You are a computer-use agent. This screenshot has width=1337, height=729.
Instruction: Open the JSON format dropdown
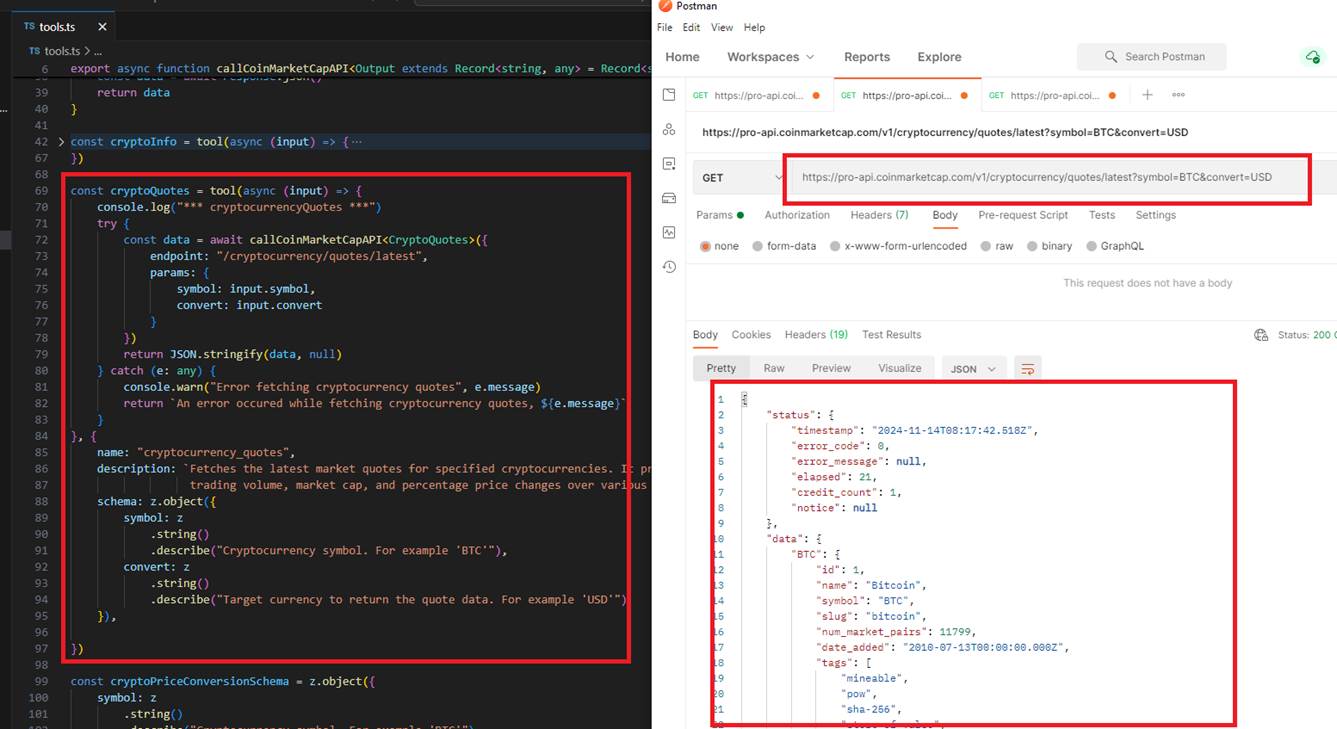pos(973,368)
